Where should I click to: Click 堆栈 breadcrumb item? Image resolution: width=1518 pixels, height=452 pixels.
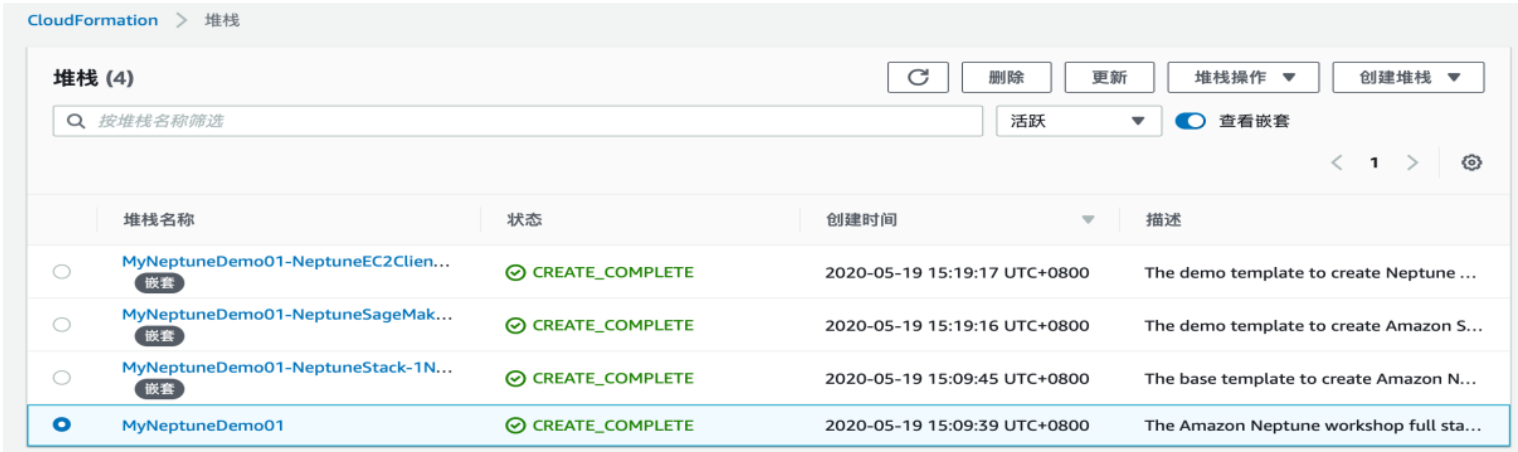(x=223, y=20)
